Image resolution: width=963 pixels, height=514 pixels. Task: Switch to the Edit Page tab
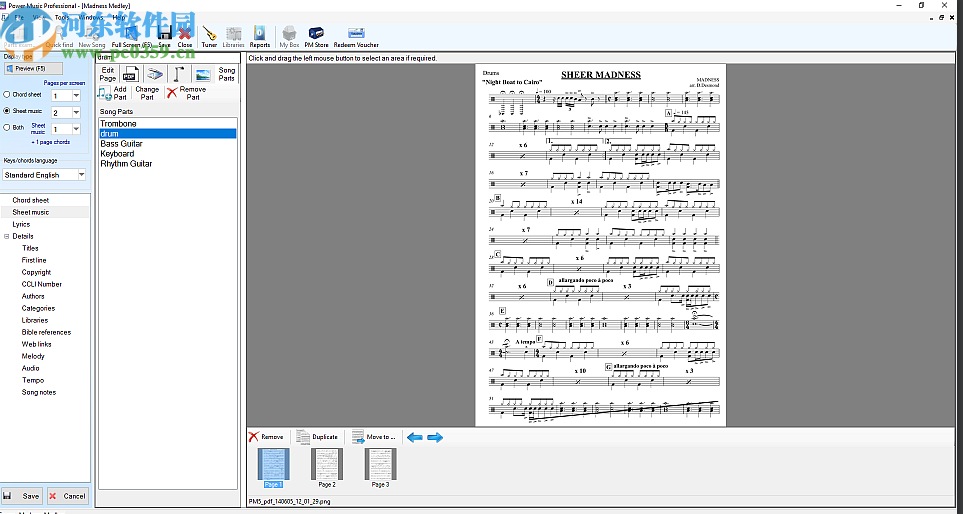coord(107,74)
